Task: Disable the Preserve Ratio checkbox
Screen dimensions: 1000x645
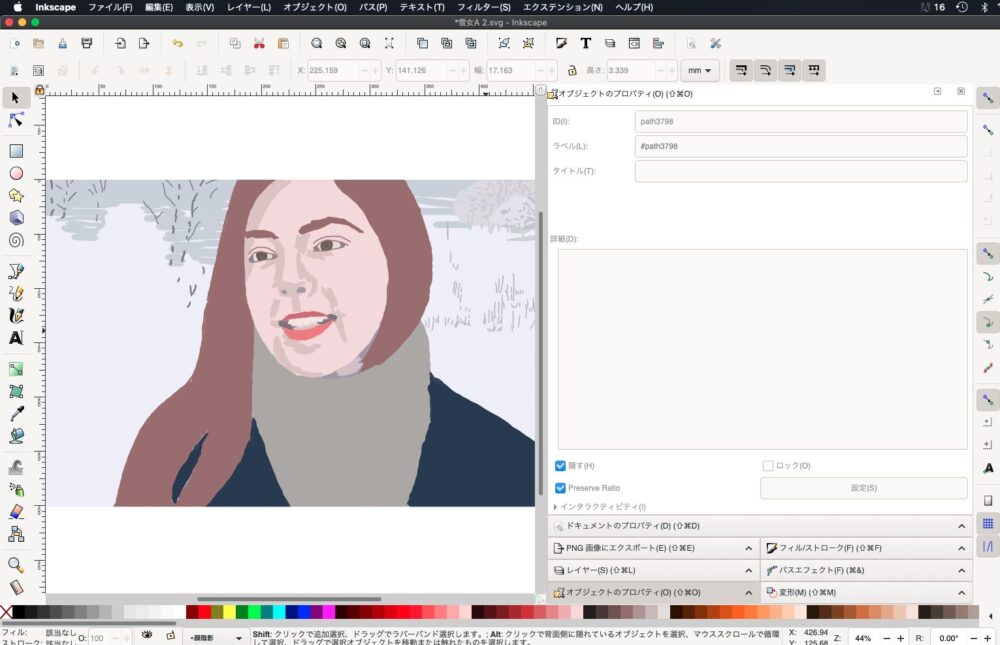Action: pos(561,488)
